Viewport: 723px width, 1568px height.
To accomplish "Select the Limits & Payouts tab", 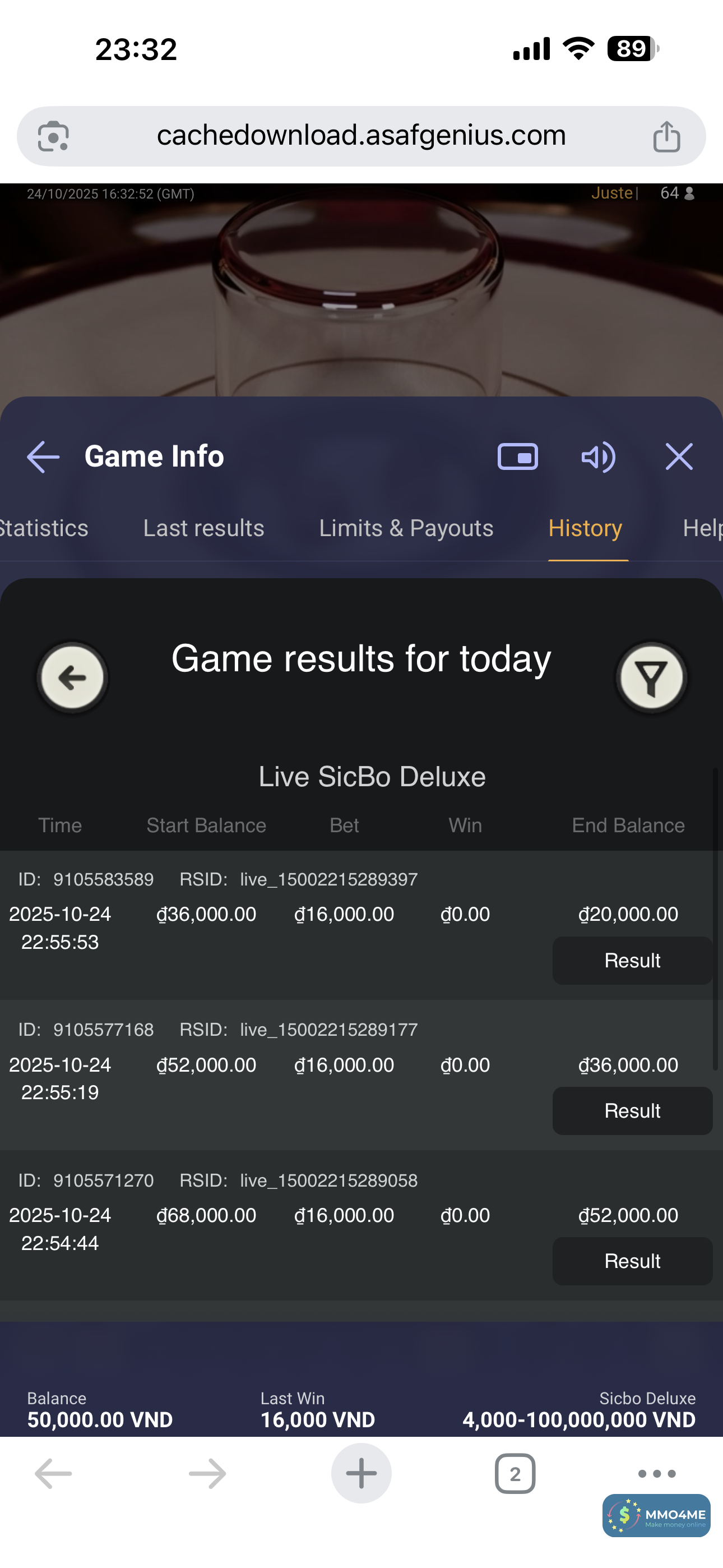I will (406, 528).
